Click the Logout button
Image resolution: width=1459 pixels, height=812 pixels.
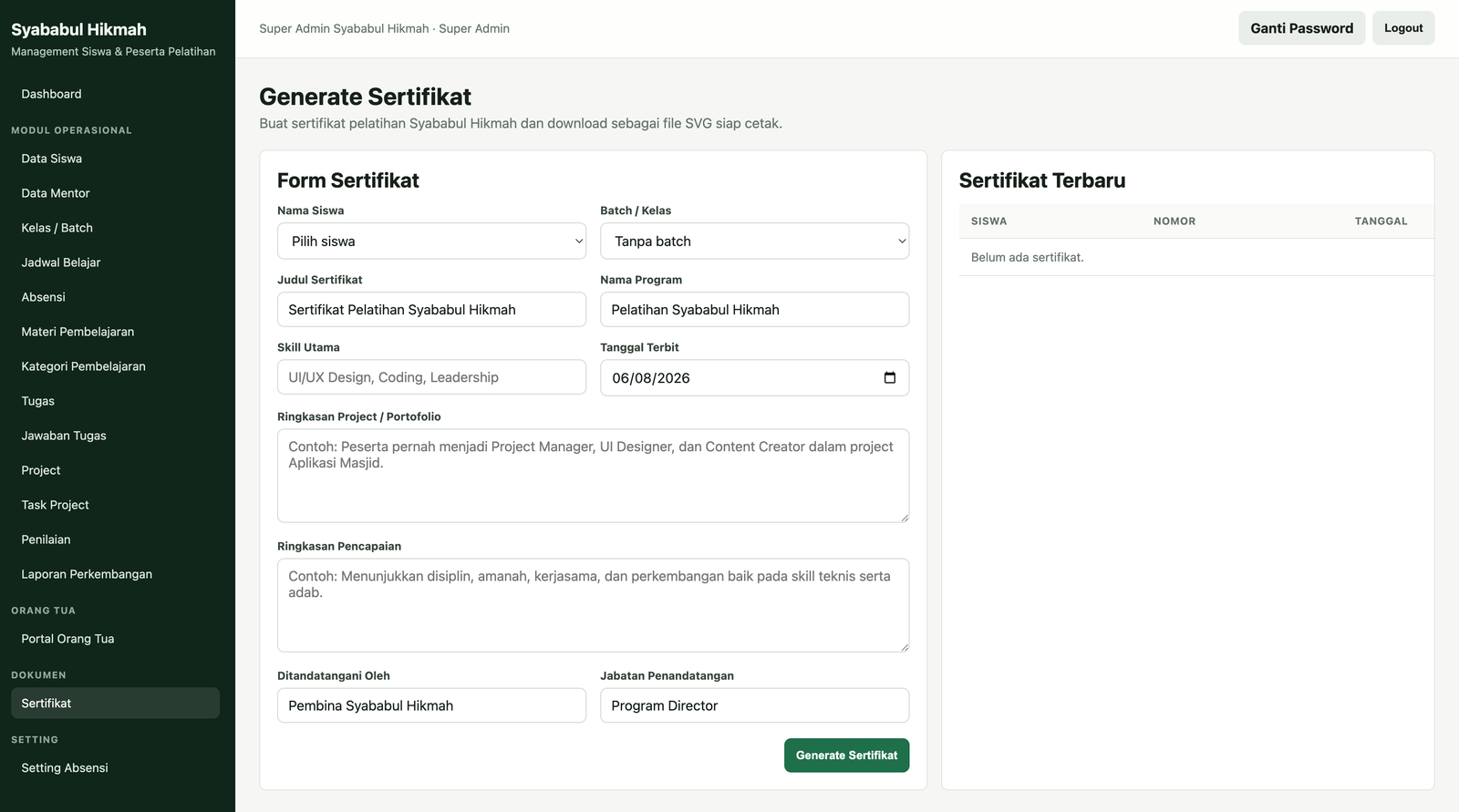pos(1403,28)
